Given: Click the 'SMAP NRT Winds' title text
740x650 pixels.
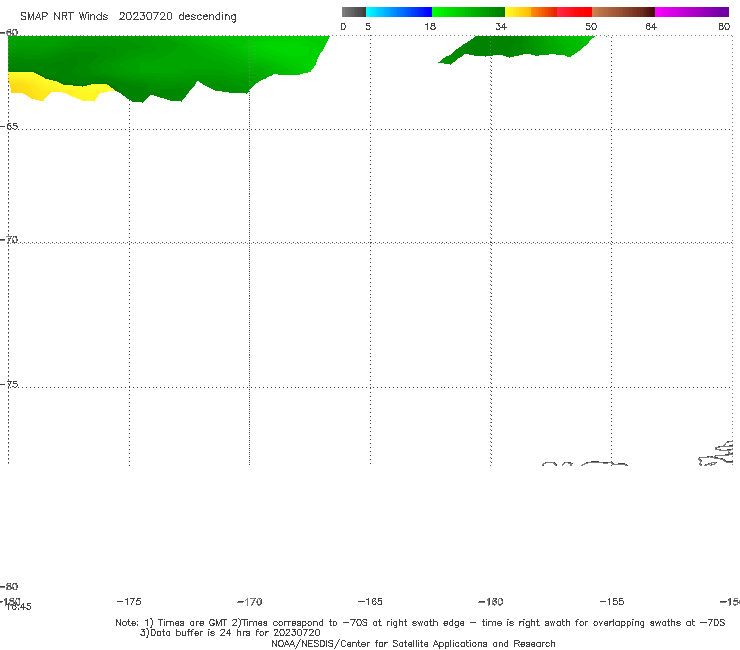Looking at the screenshot, I should [x=64, y=17].
